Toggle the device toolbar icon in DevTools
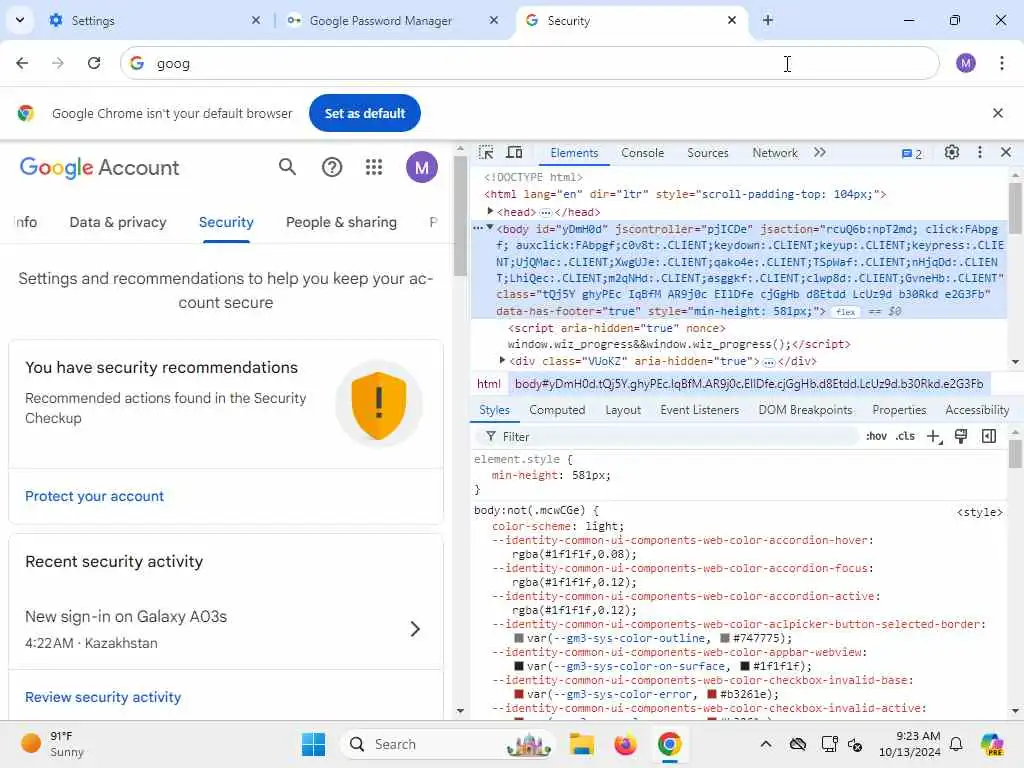This screenshot has width=1024, height=768. 515,153
